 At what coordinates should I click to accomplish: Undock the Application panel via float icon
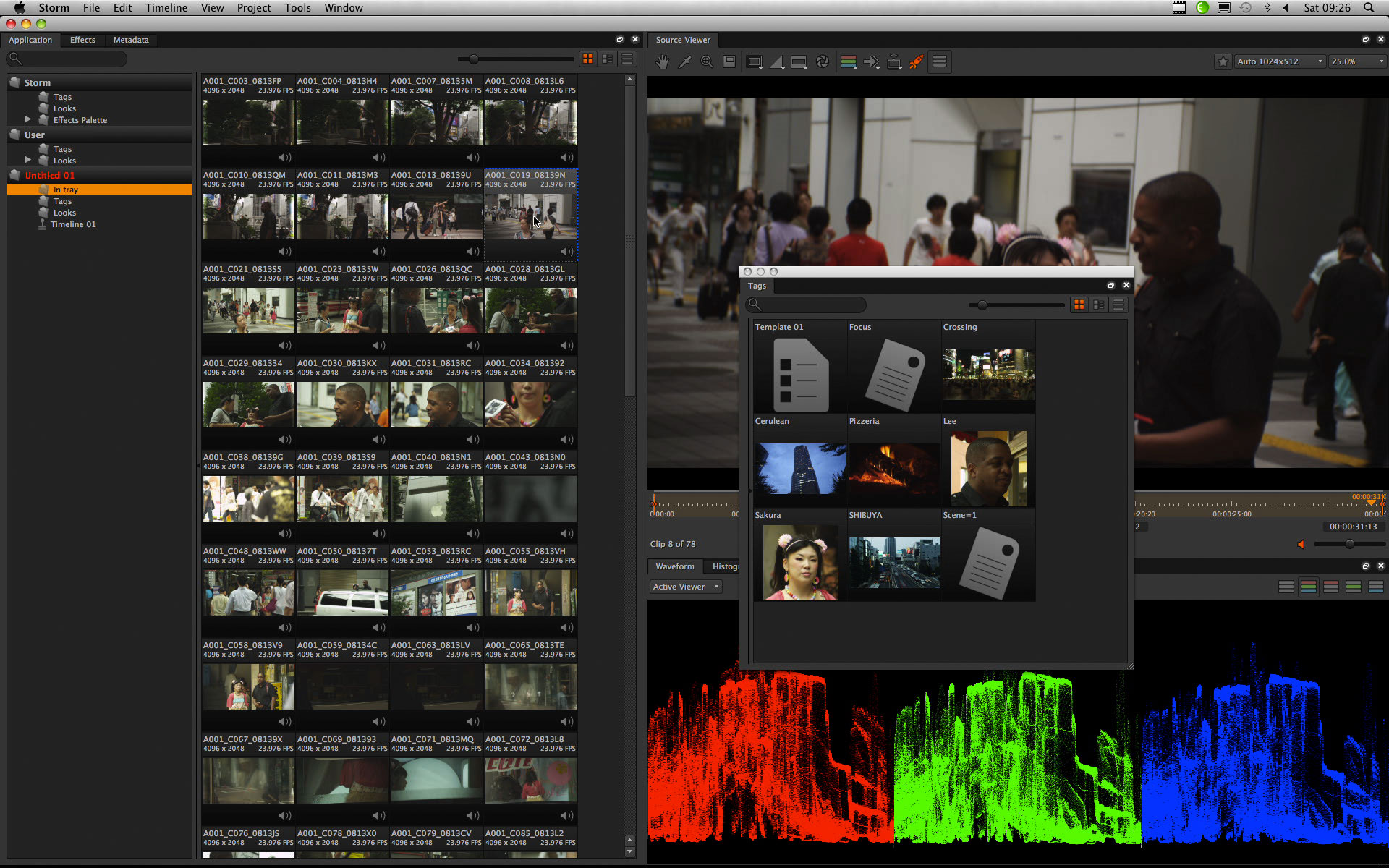[x=620, y=40]
